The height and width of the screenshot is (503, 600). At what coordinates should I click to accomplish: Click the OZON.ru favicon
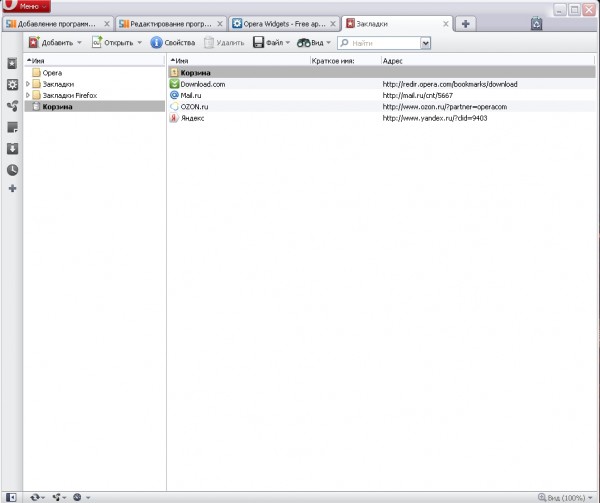pyautogui.click(x=174, y=106)
